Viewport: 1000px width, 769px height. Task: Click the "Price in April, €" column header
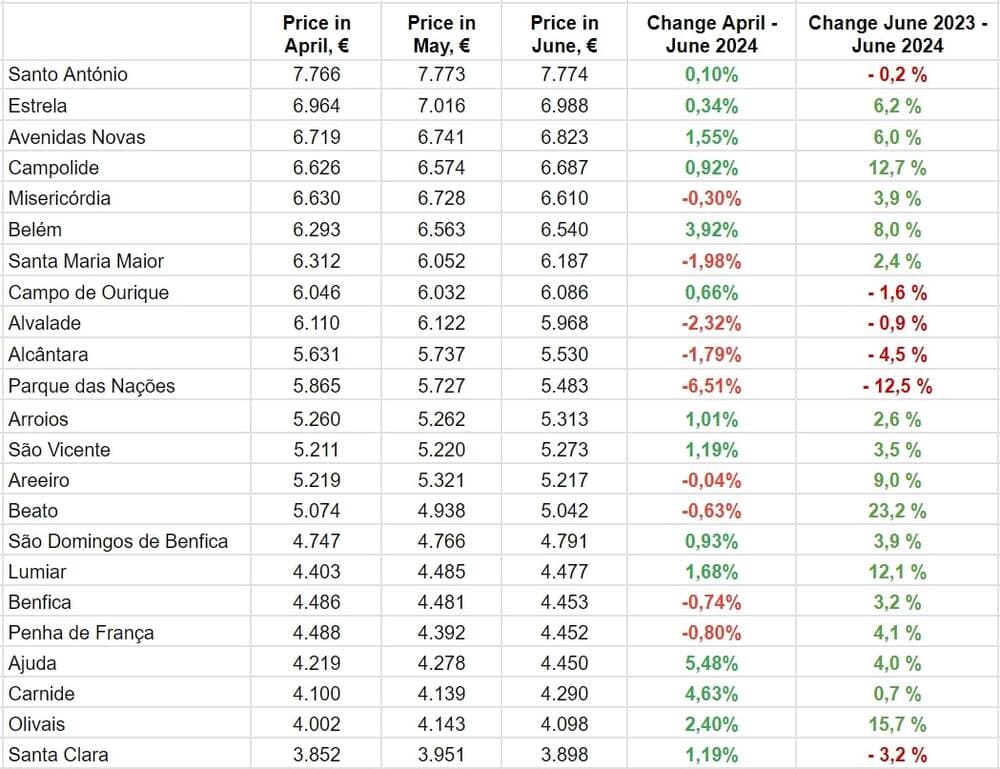317,33
